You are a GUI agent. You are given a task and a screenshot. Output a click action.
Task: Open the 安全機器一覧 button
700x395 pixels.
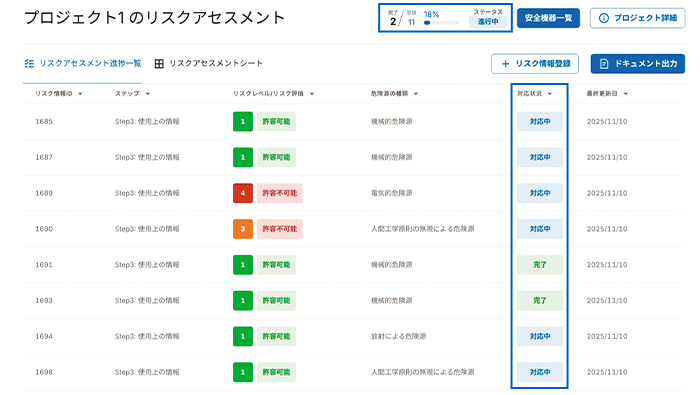548,18
